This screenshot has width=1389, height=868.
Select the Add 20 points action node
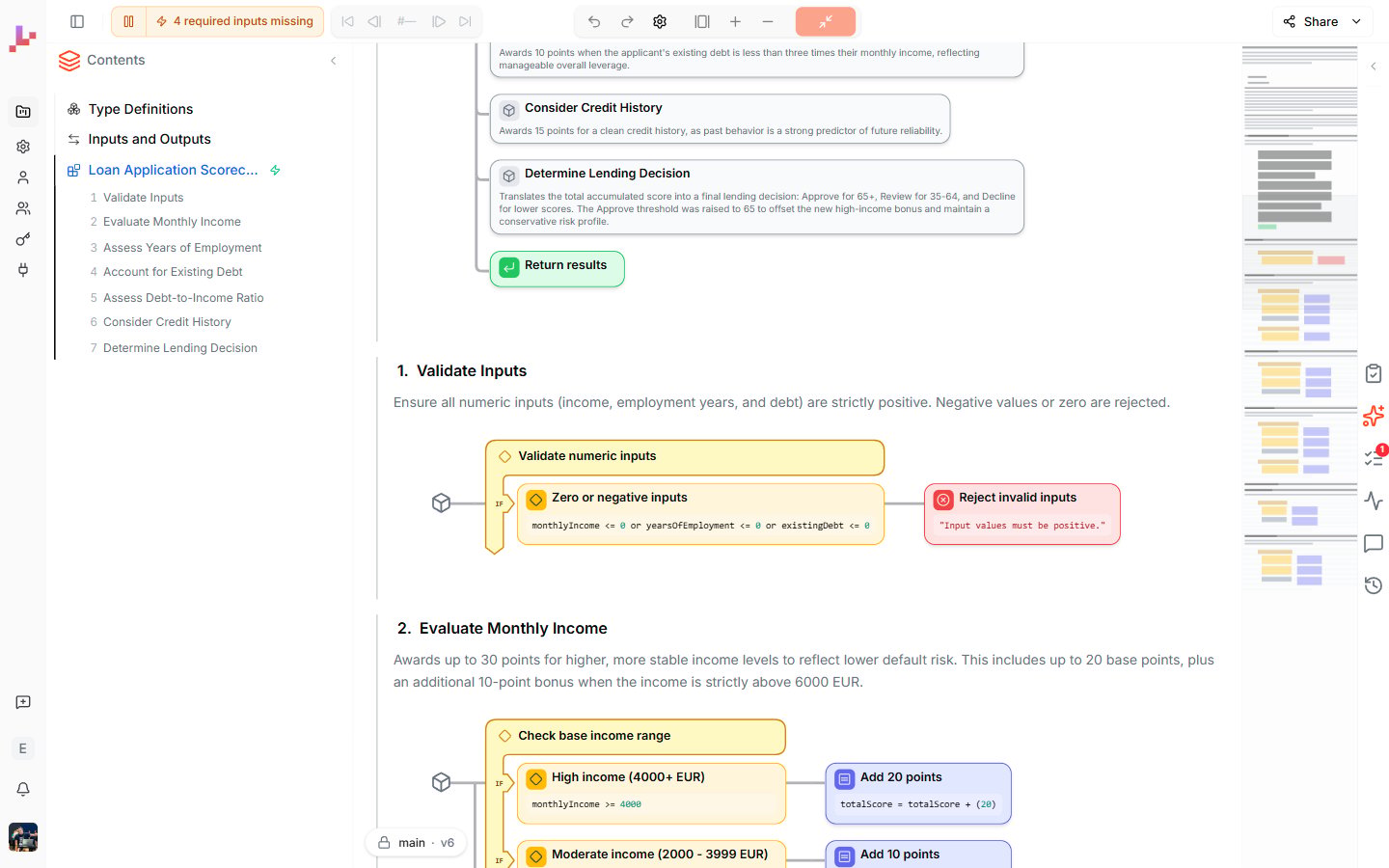918,793
